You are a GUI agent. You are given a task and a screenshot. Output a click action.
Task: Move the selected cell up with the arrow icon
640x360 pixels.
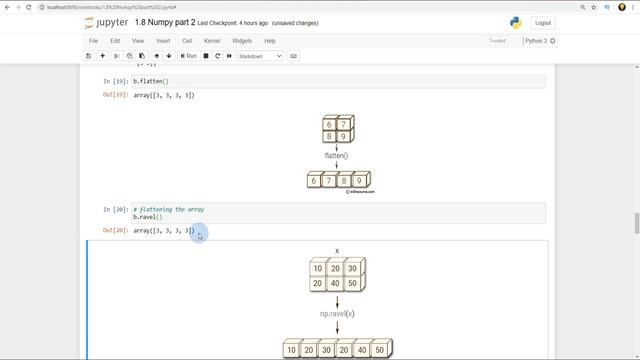tap(156, 56)
